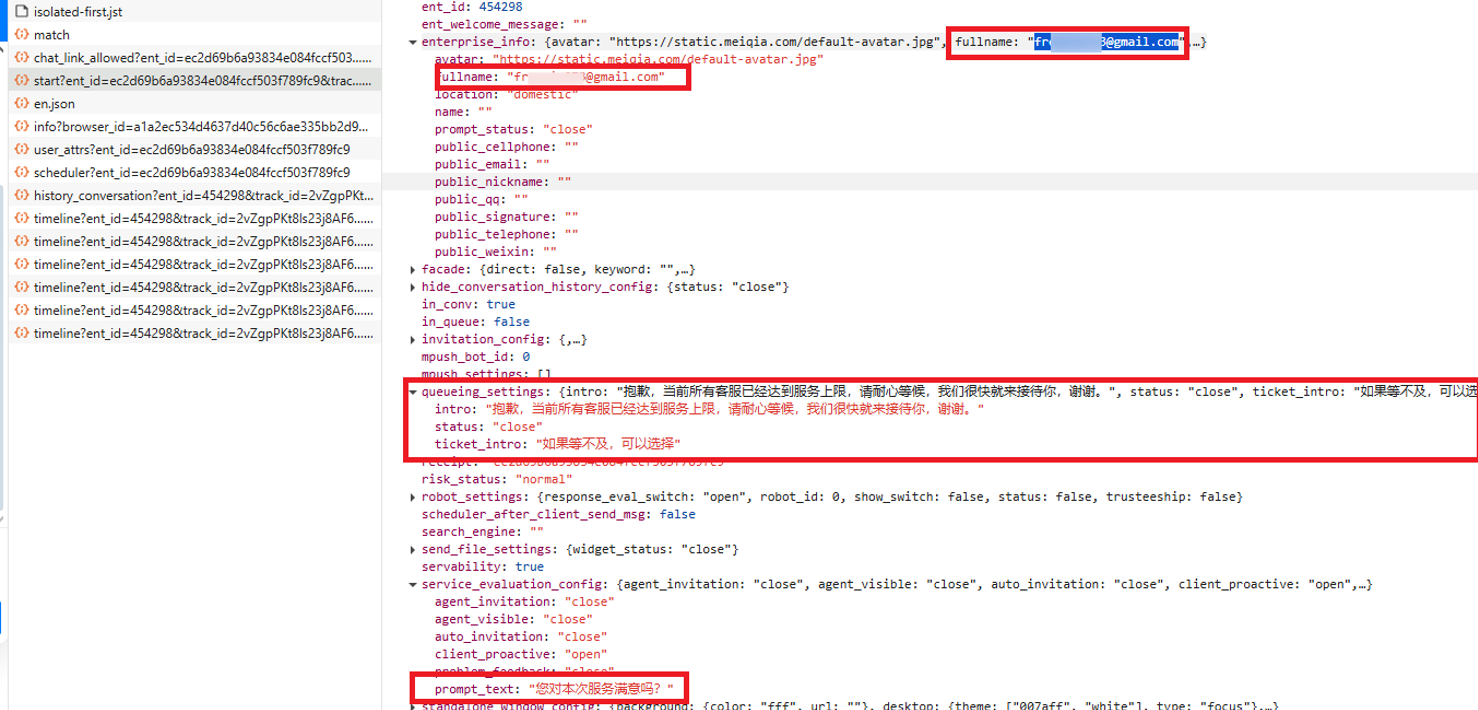Collapse the "enterprise_info" object
1478x710 pixels.
(413, 42)
